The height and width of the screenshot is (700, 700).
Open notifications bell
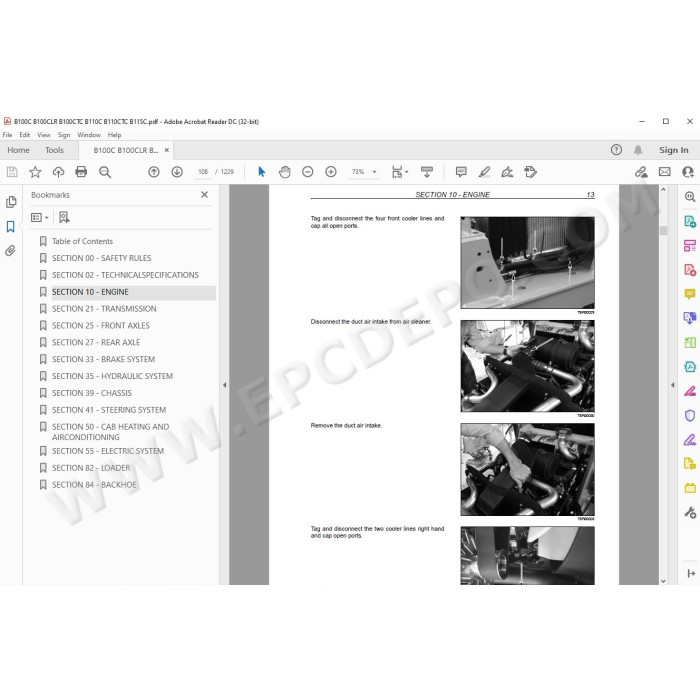638,150
